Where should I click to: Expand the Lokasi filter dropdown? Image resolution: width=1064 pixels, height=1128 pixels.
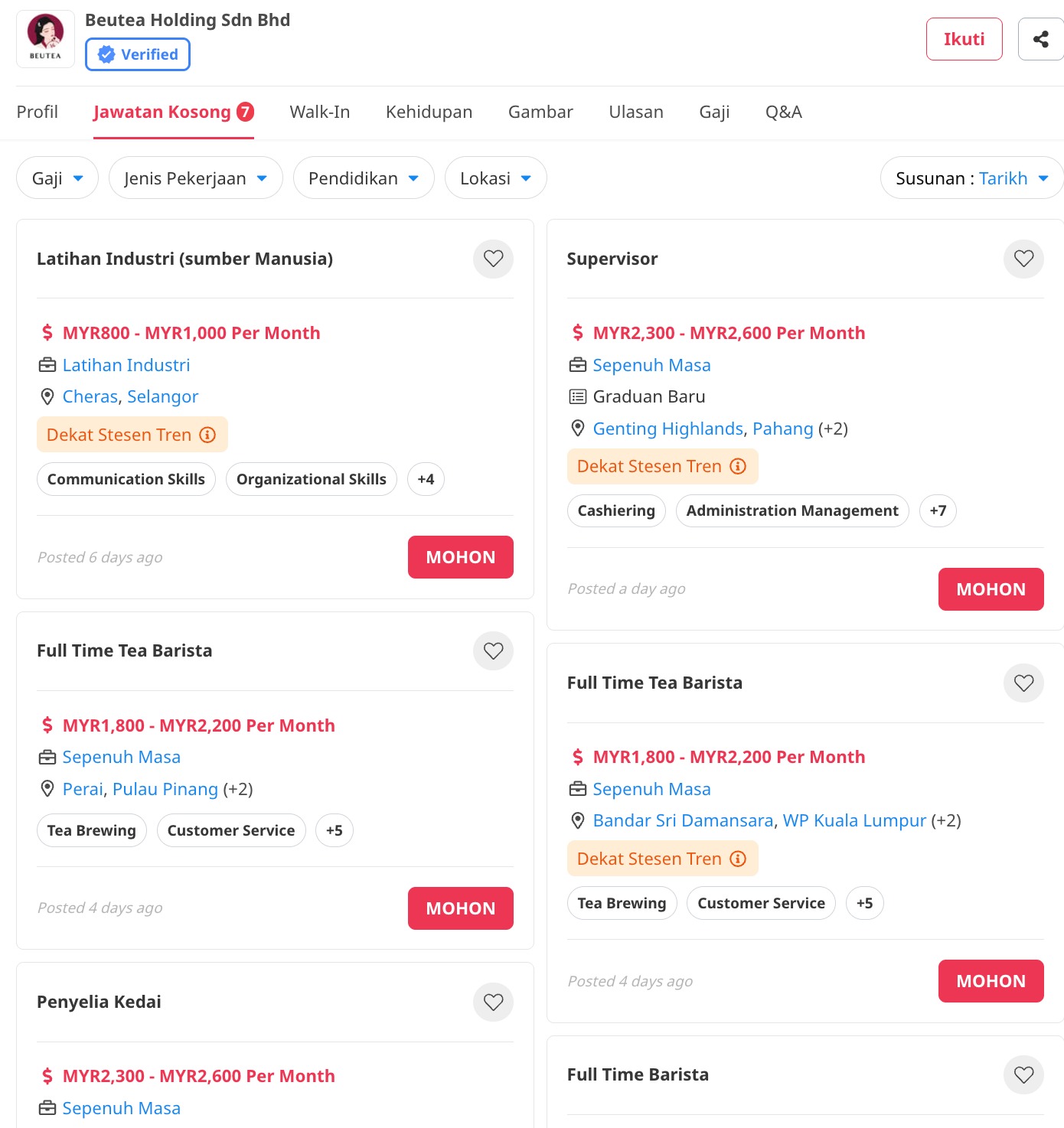(x=495, y=178)
